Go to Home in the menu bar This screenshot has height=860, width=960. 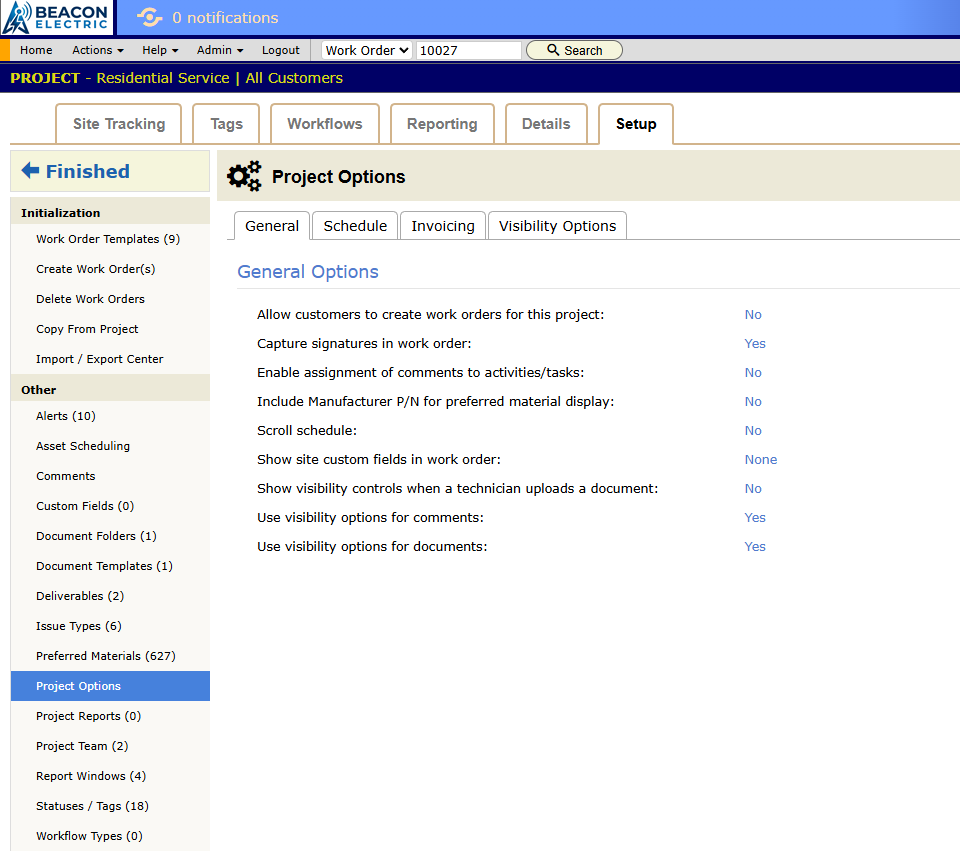tap(36, 50)
